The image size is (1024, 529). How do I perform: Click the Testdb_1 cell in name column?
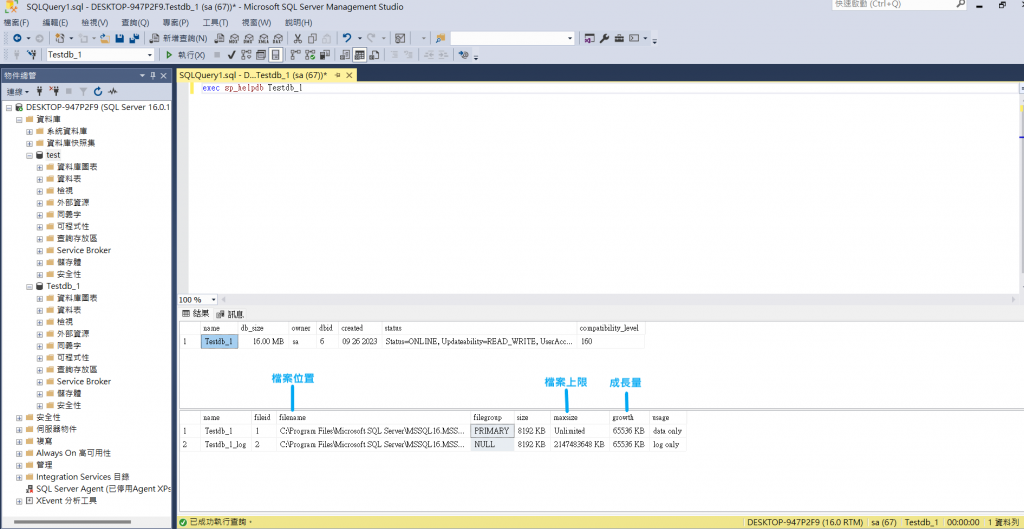tap(219, 341)
